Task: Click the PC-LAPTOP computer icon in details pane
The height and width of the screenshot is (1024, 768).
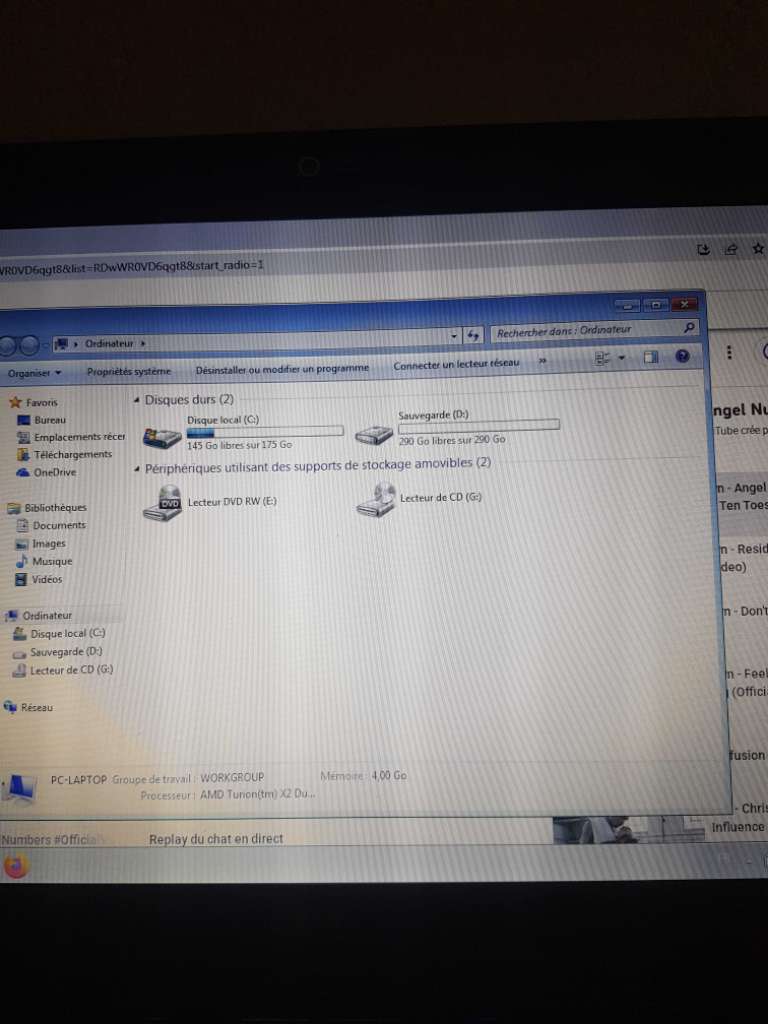Action: click(x=18, y=788)
